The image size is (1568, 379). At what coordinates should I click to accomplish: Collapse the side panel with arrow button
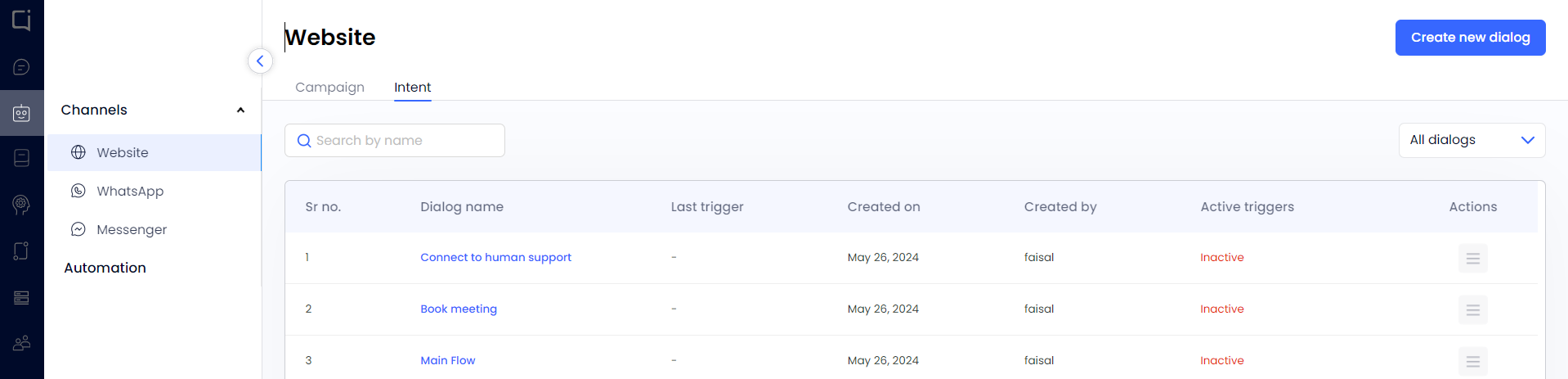tap(260, 61)
